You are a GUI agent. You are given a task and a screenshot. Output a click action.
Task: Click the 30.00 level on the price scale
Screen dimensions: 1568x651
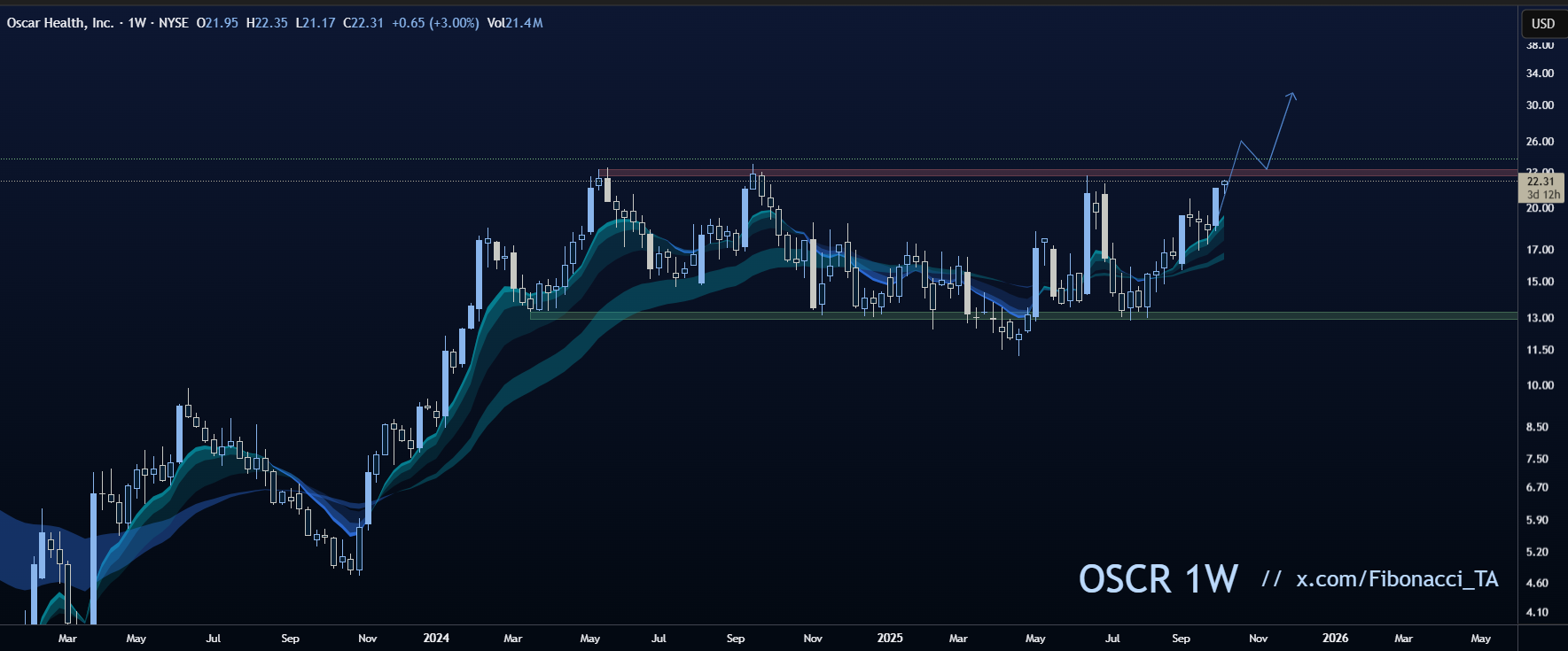pyautogui.click(x=1540, y=105)
